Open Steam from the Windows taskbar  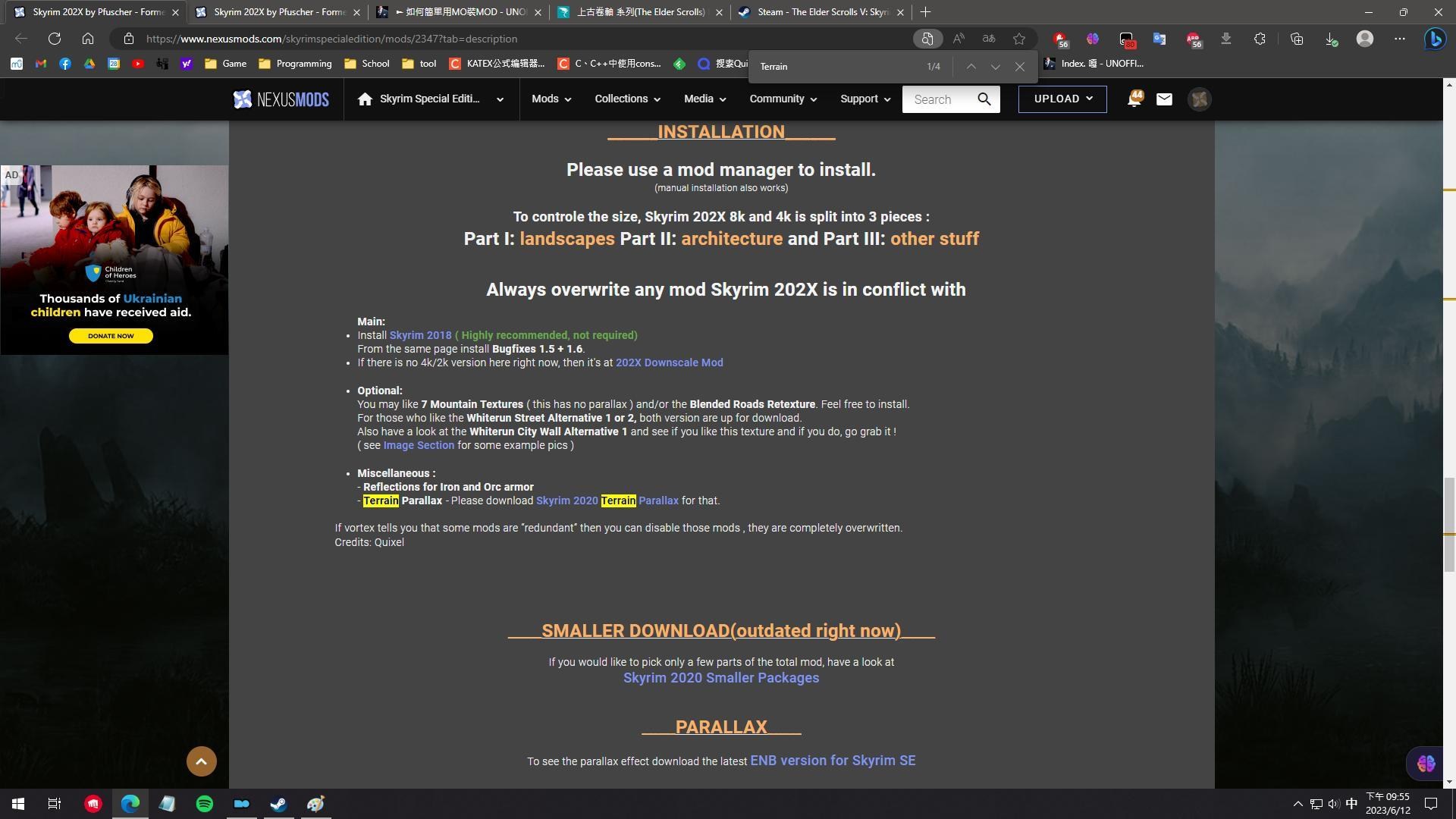click(x=278, y=804)
